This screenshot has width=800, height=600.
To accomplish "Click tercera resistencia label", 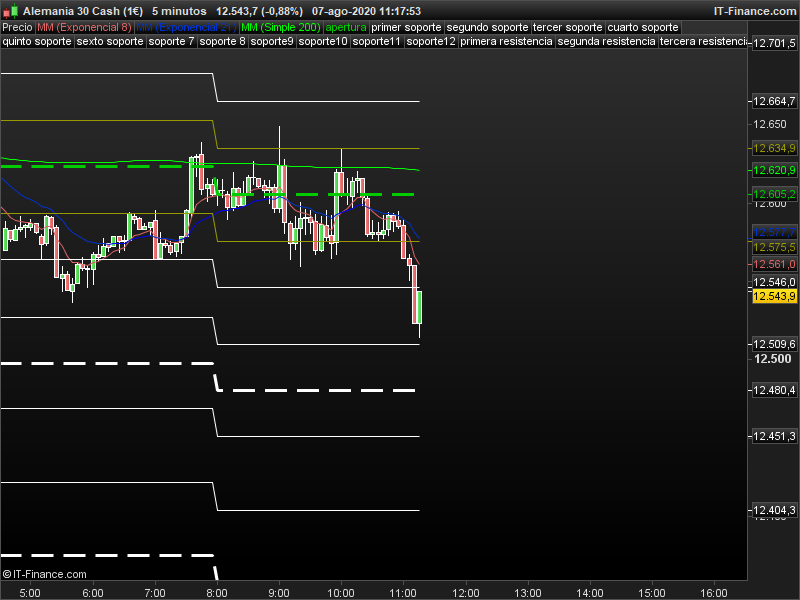I will tap(703, 41).
